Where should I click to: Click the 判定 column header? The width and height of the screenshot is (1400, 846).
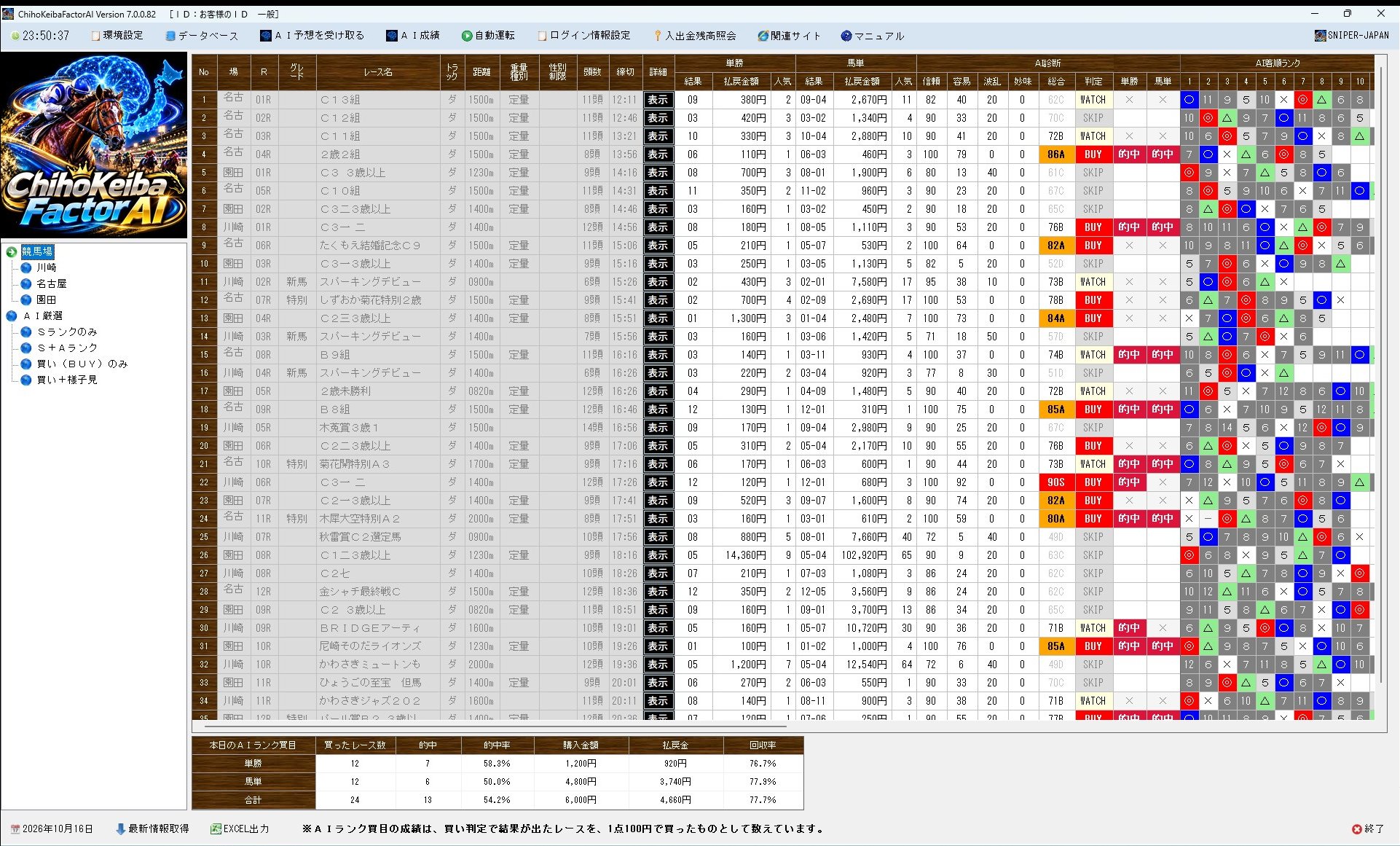click(1093, 81)
